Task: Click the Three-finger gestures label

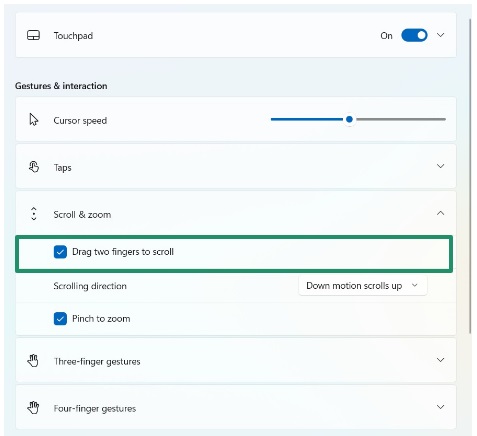Action: (97, 362)
